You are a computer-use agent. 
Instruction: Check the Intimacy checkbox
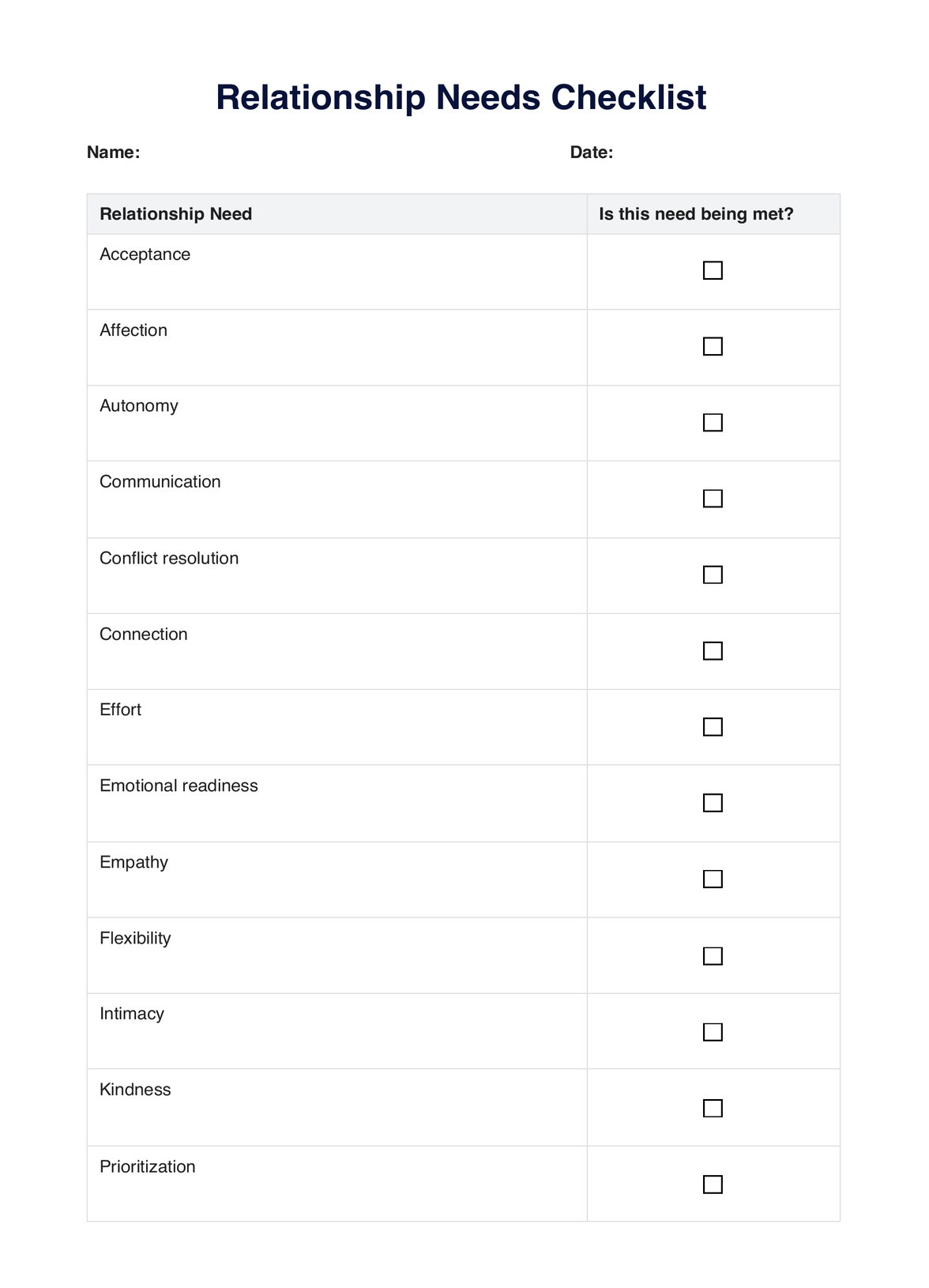713,1032
